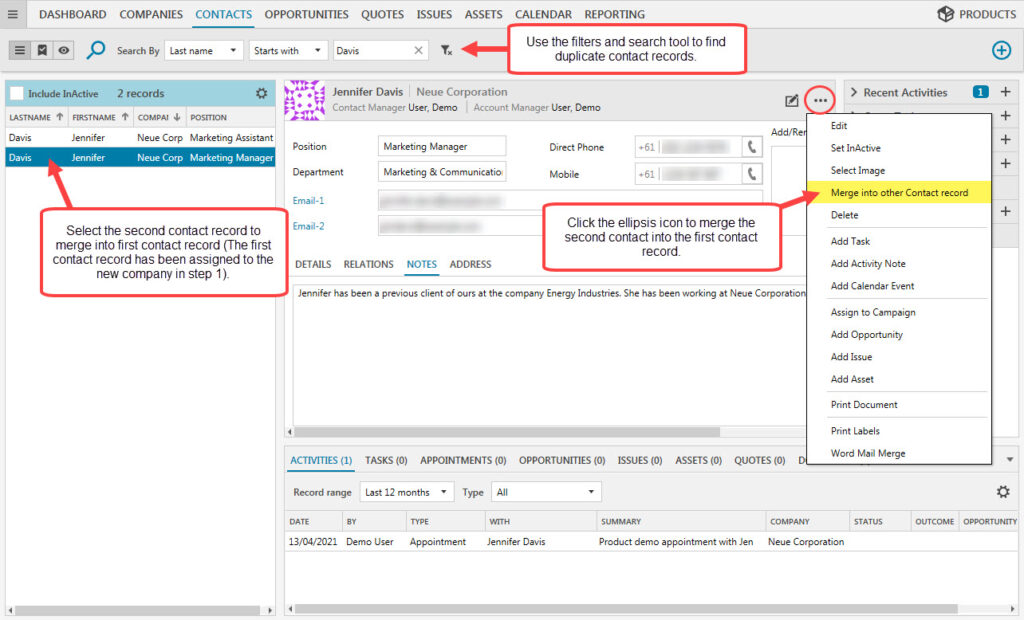
Task: Click the Email-1 link
Action: [x=308, y=200]
